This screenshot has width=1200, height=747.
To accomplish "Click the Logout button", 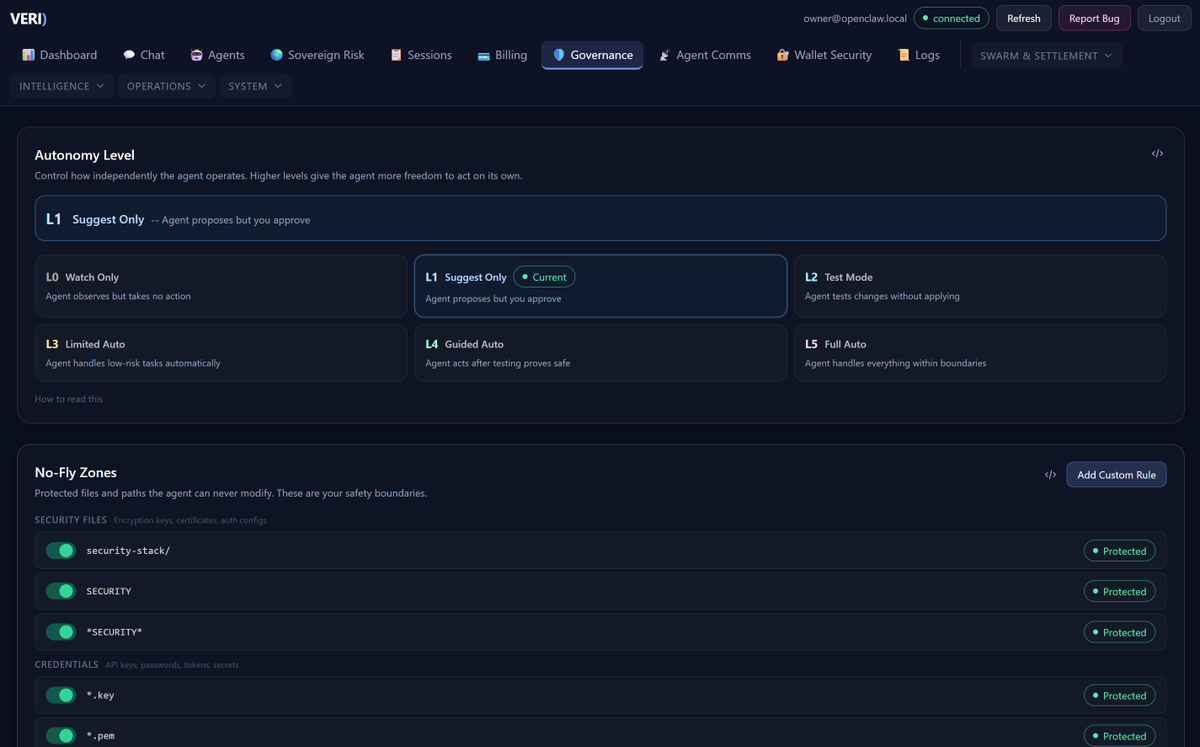I will pos(1164,18).
